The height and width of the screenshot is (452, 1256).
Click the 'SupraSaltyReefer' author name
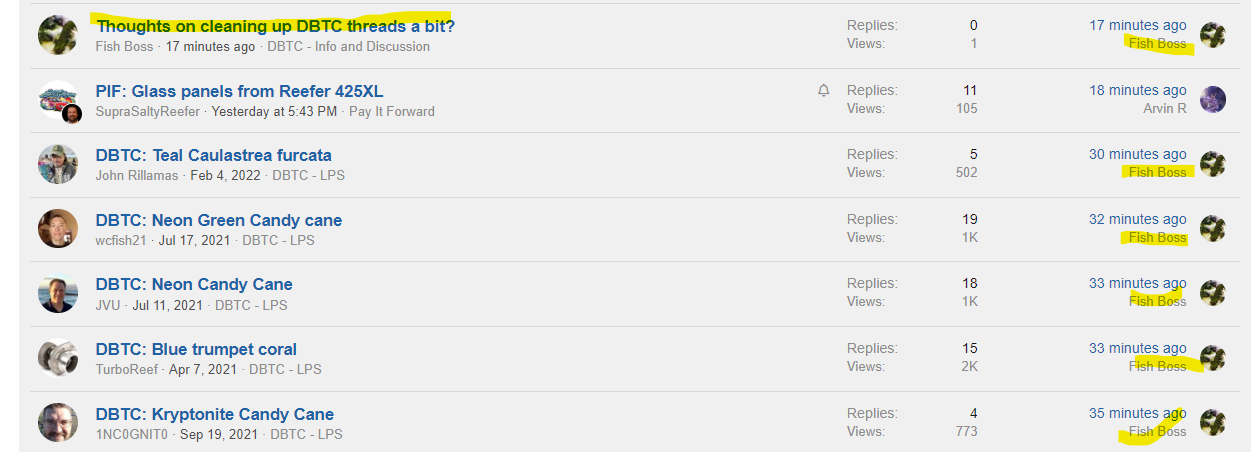tap(147, 111)
